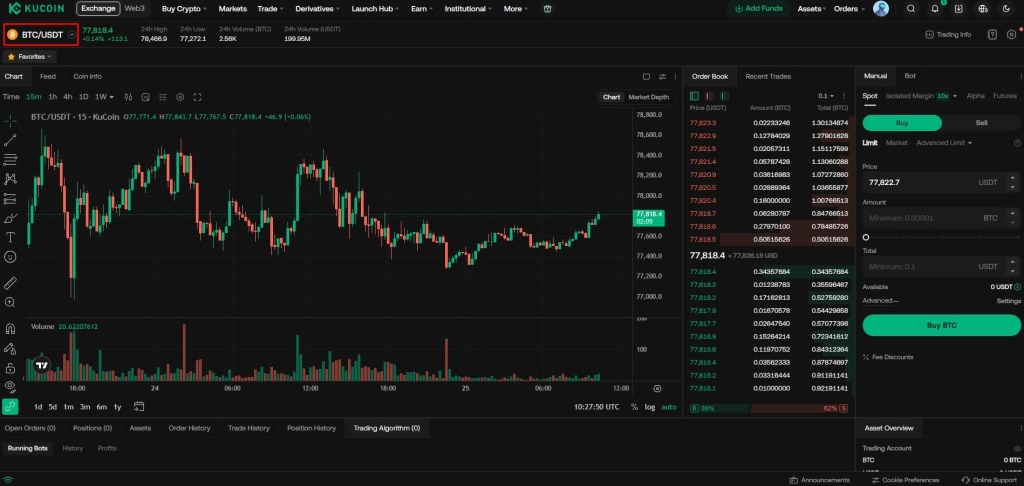
Task: Open the search magnifier in header
Action: (911, 8)
